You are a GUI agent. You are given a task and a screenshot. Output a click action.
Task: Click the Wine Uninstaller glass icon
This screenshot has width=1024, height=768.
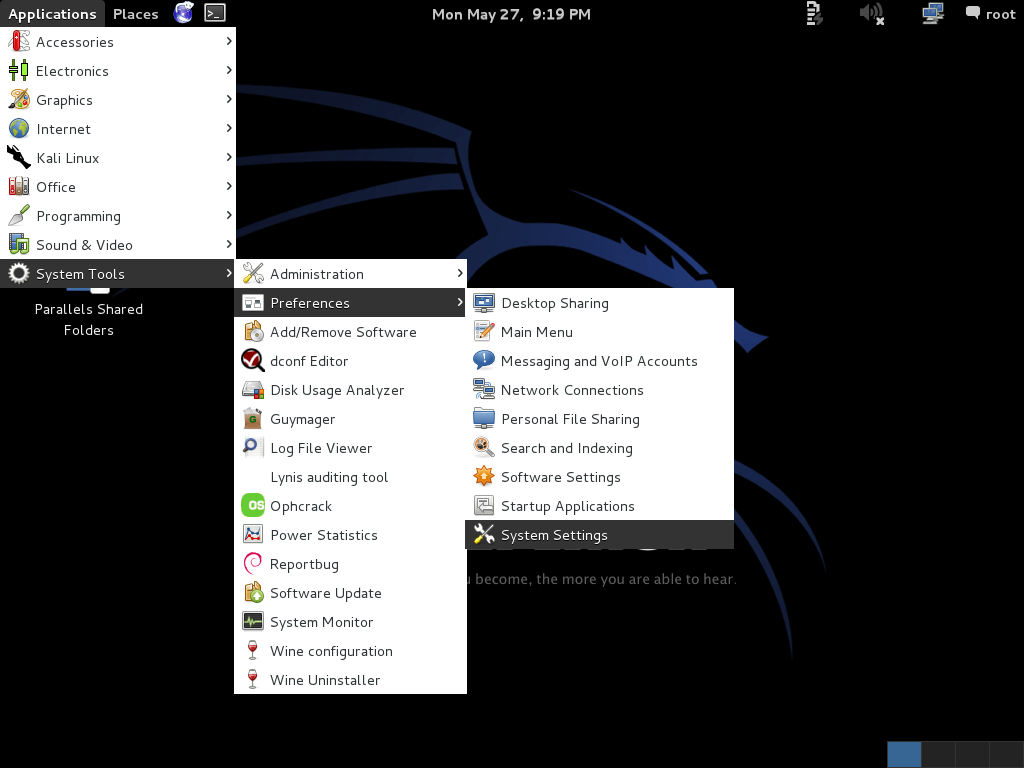pyautogui.click(x=253, y=680)
